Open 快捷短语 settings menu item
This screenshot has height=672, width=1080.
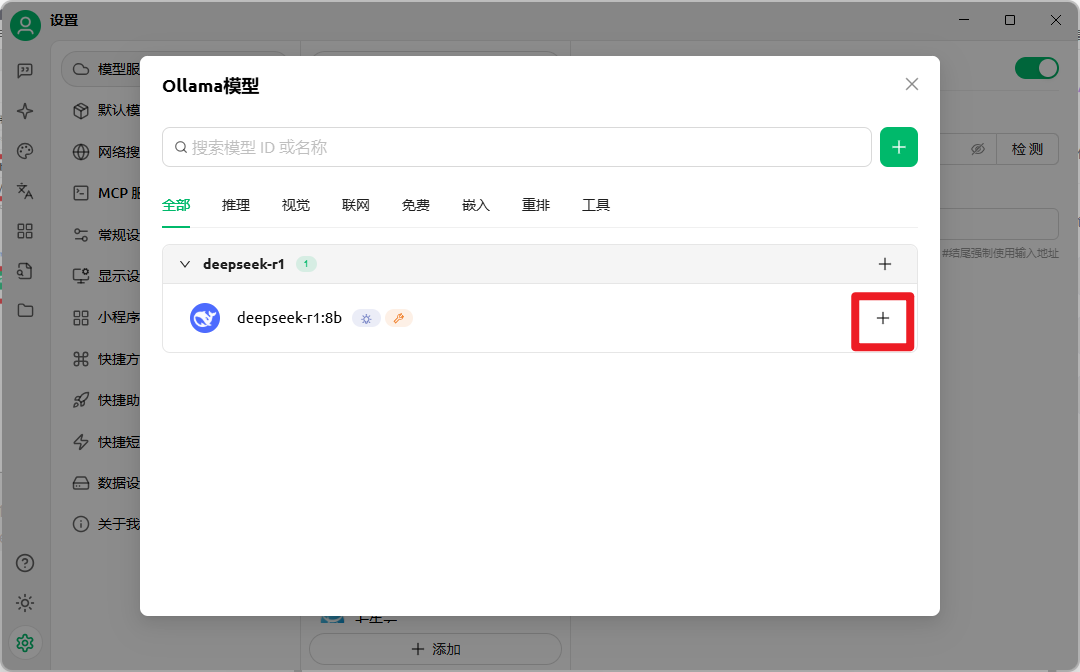pyautogui.click(x=107, y=441)
